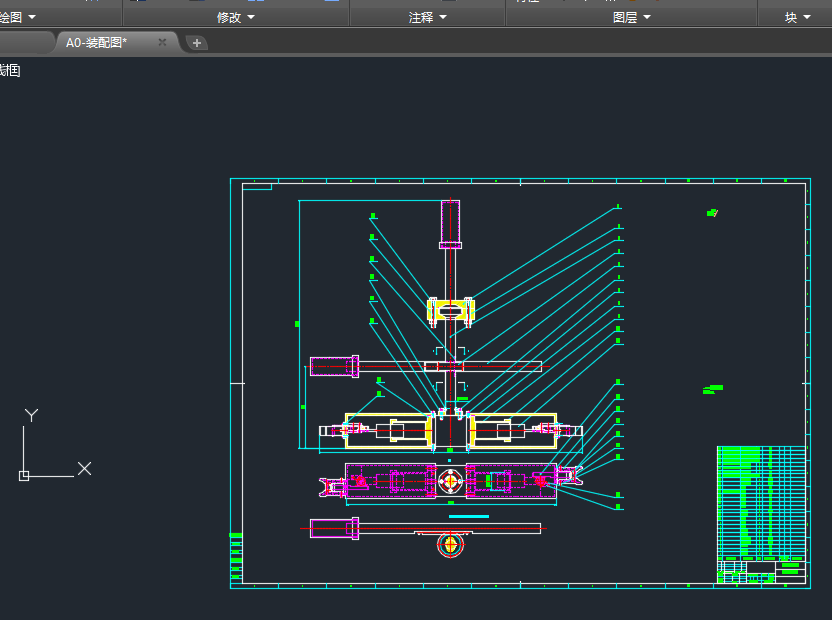Select the magenta vertical cylinder at top
This screenshot has height=620, width=832.
pyautogui.click(x=451, y=222)
